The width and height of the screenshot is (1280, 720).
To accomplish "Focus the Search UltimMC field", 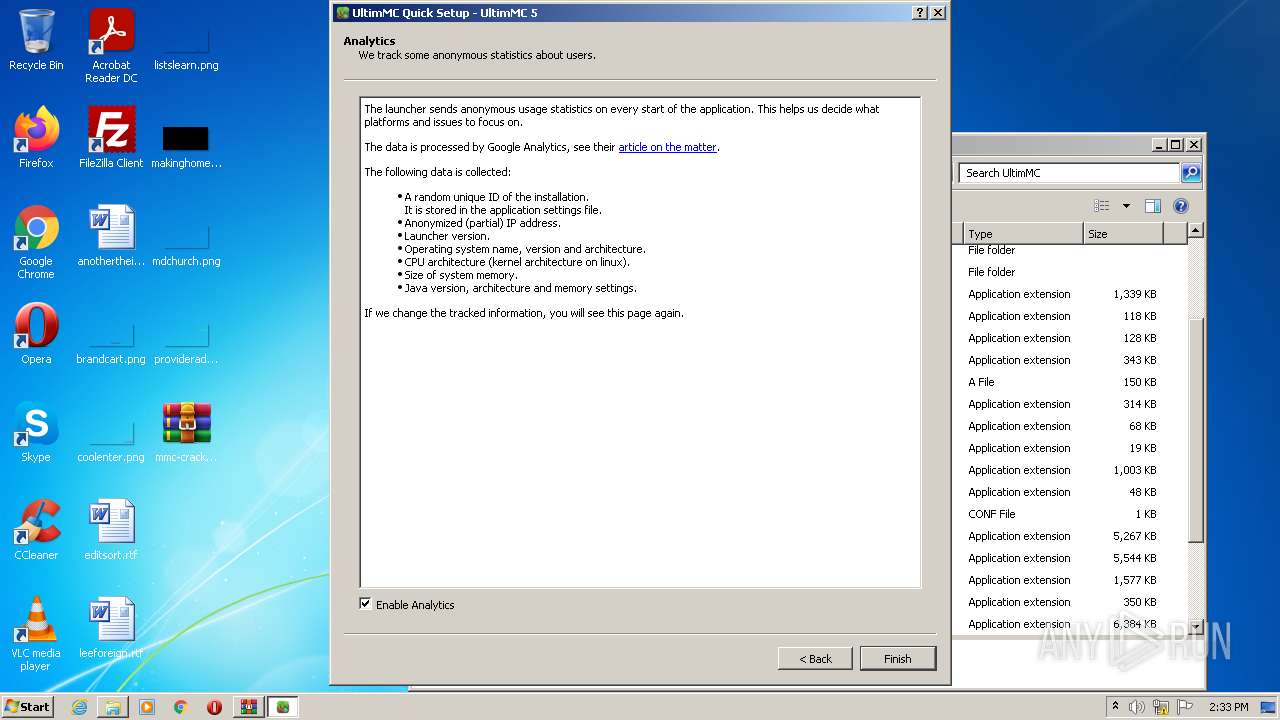I will 1069,173.
